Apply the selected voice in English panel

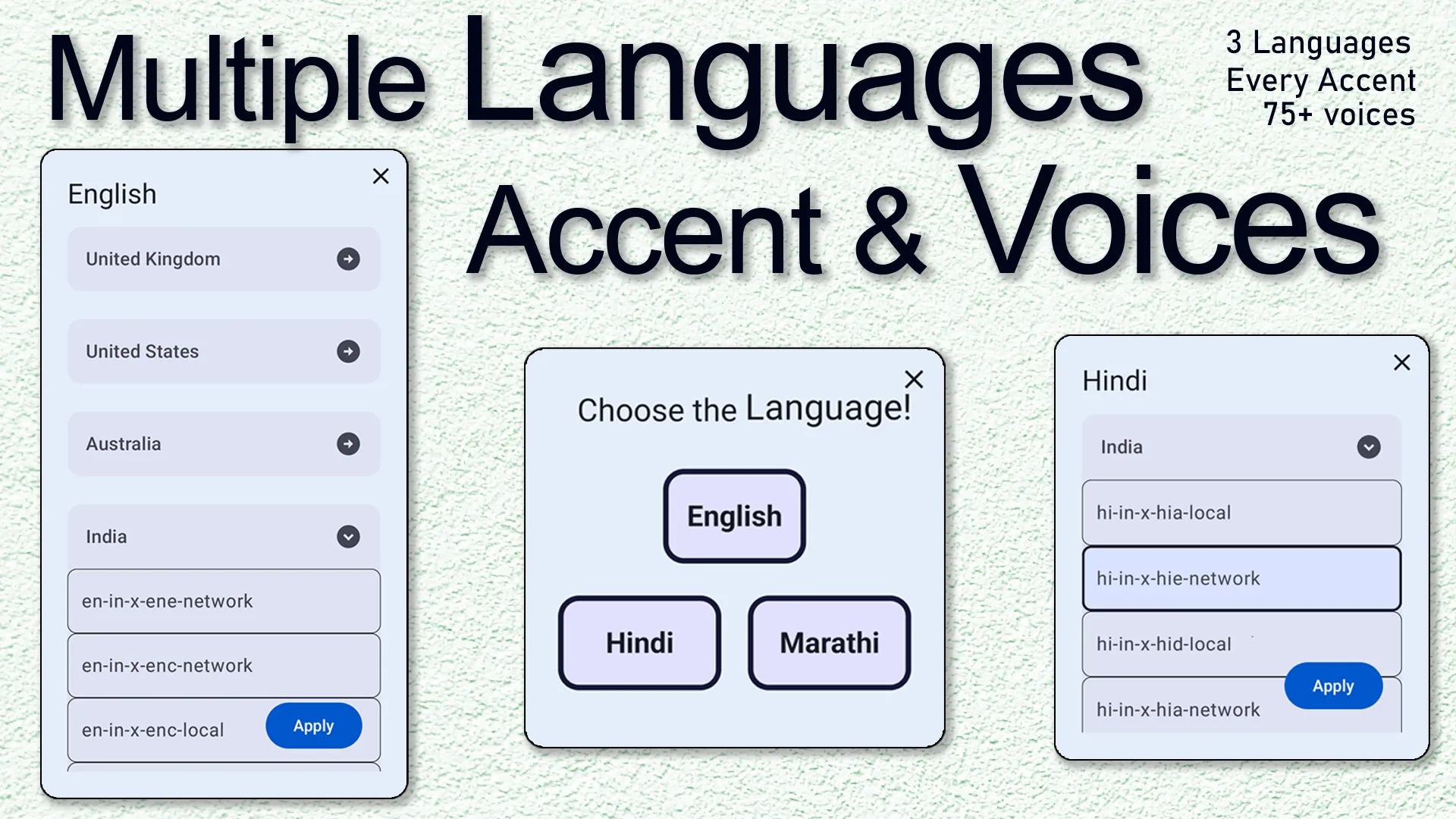tap(313, 726)
